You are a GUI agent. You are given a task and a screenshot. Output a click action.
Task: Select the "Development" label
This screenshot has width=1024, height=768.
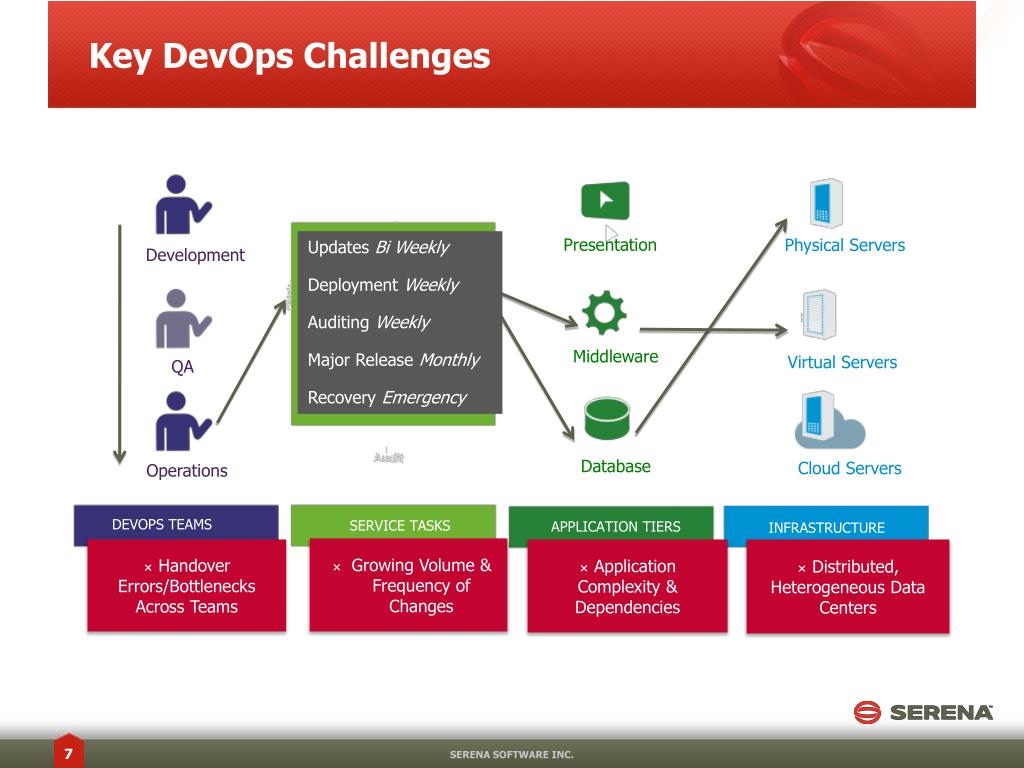click(x=195, y=255)
